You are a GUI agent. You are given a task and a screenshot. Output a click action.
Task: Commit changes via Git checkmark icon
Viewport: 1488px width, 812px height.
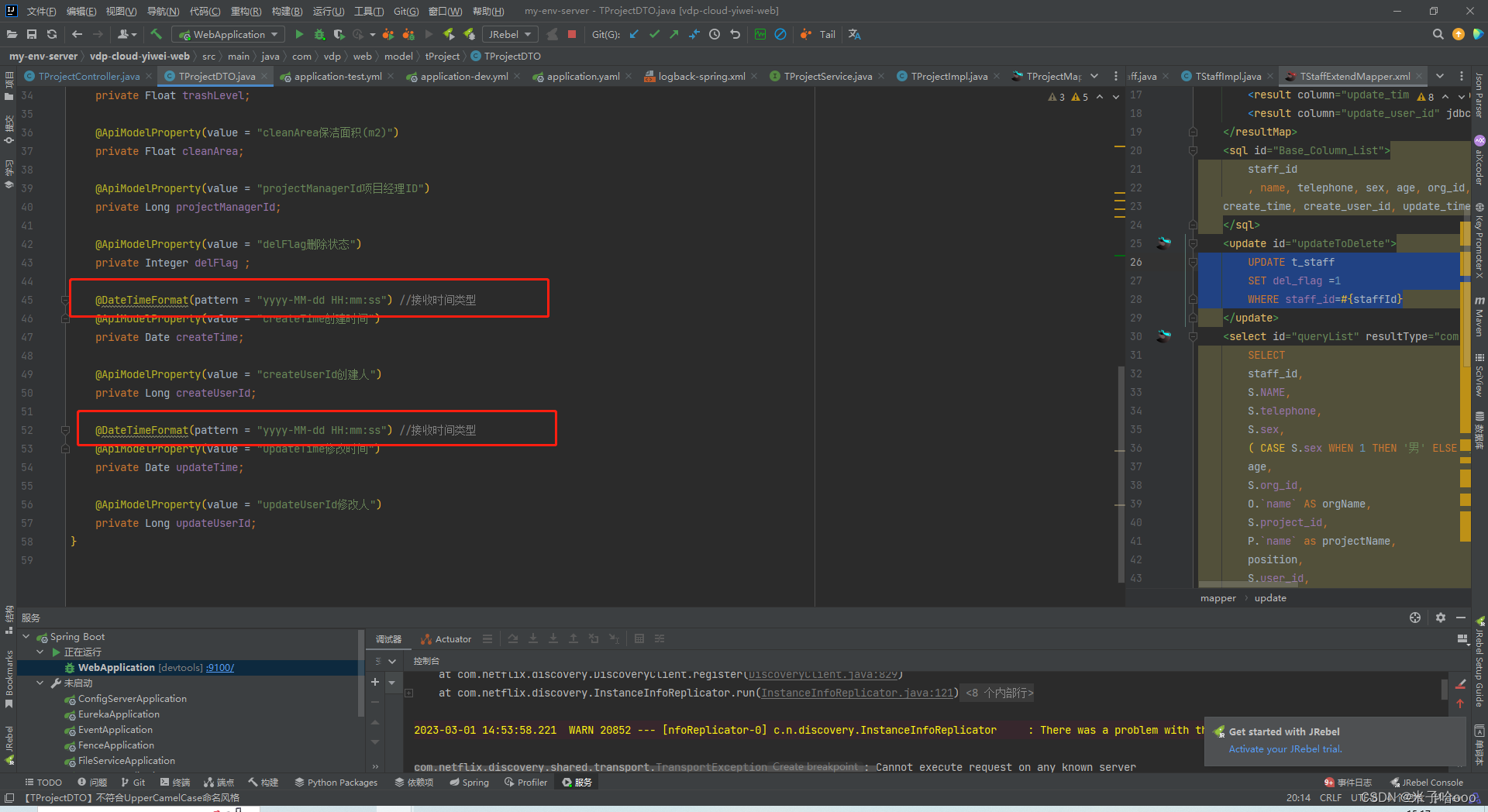[x=654, y=34]
